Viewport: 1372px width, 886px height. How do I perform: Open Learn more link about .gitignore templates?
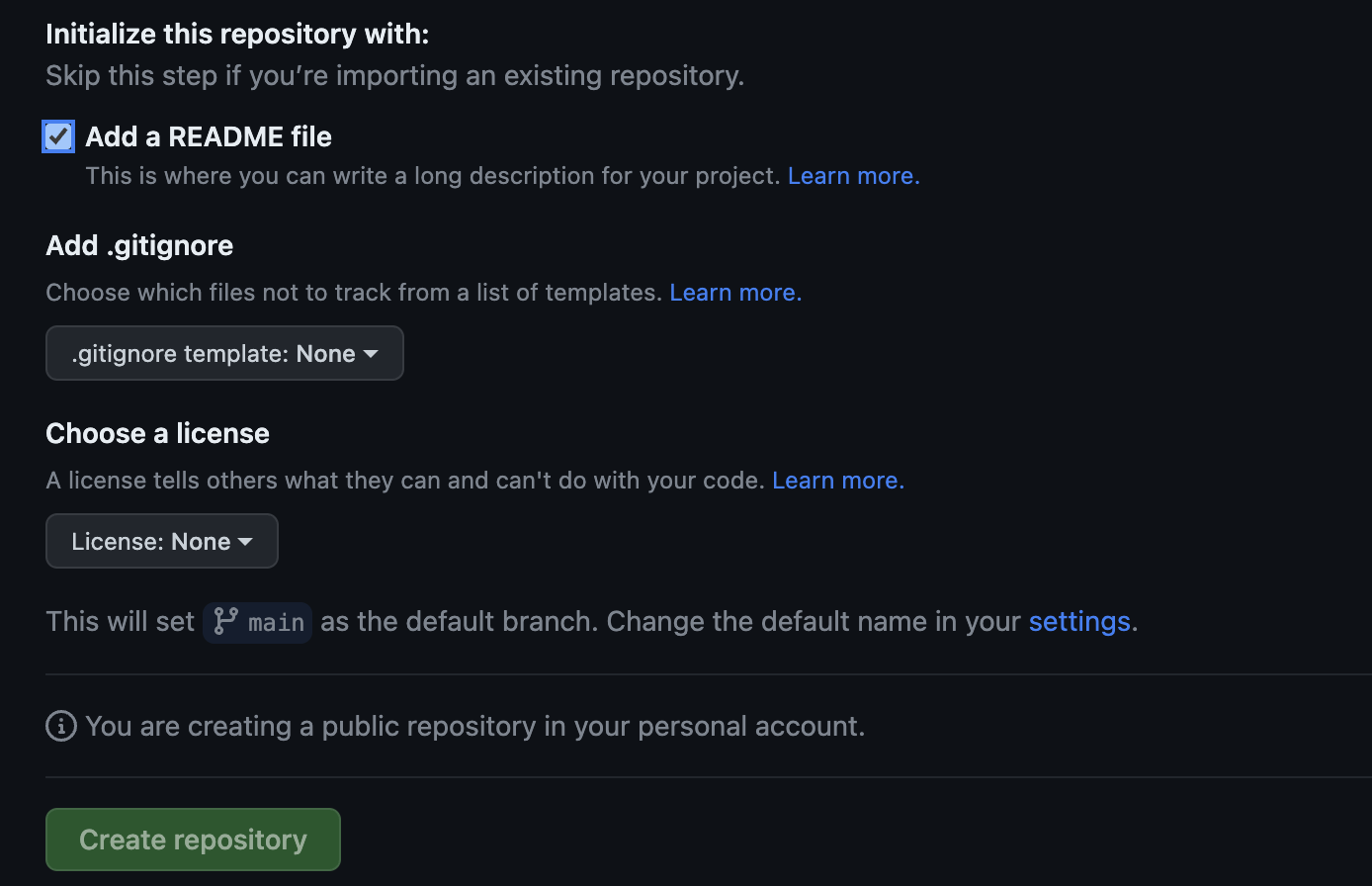tap(735, 293)
